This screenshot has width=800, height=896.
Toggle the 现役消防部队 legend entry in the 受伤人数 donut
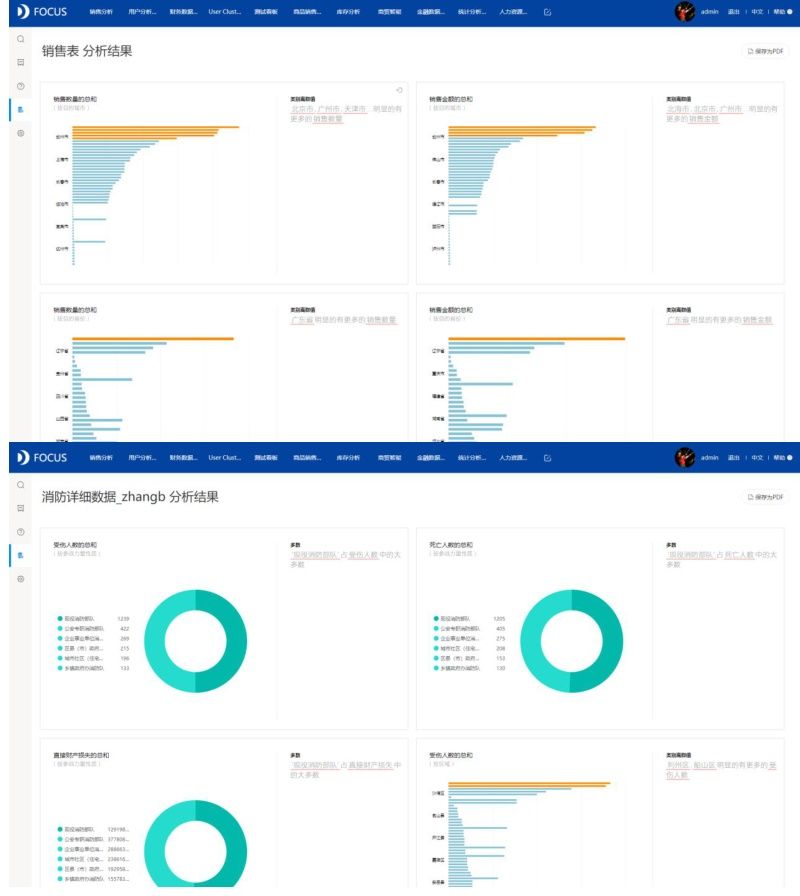[79, 619]
